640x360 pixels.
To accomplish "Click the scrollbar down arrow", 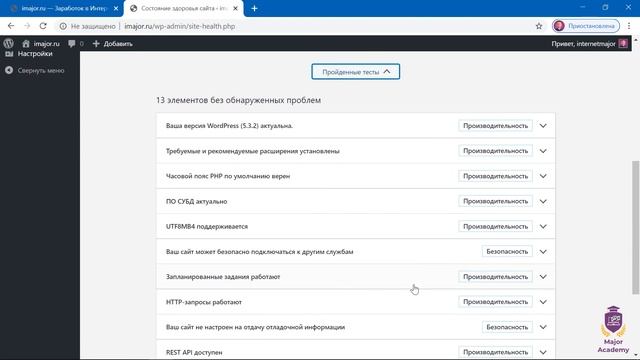I will point(636,355).
